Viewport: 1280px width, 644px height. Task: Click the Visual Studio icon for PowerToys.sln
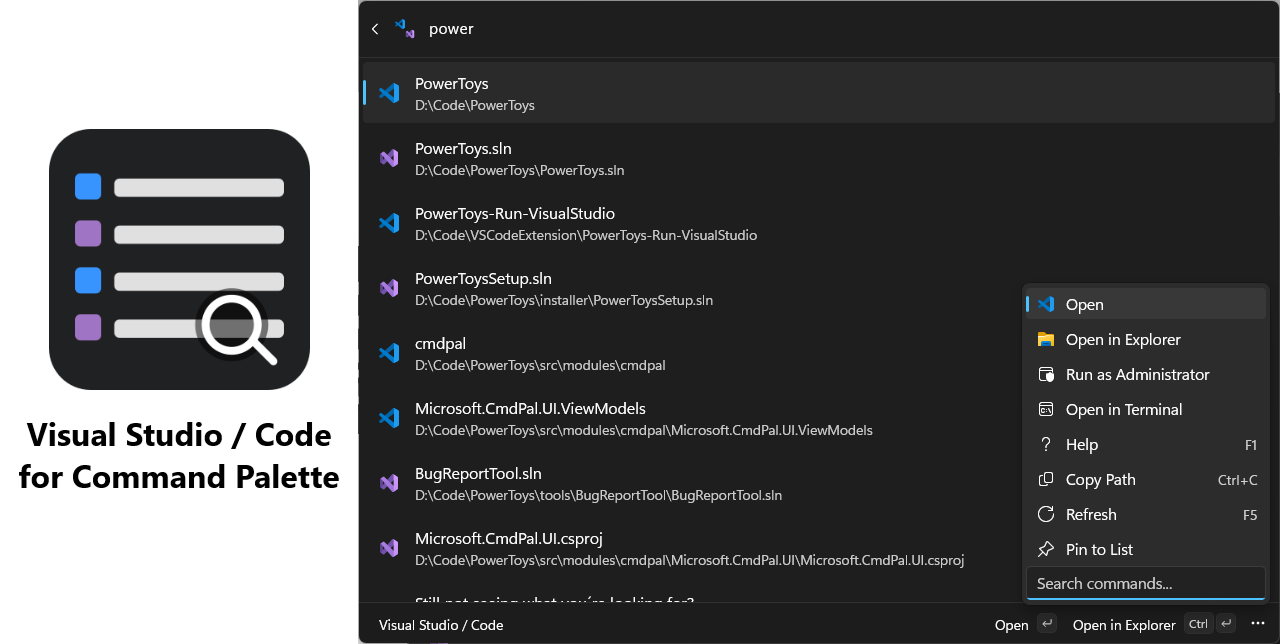pyautogui.click(x=389, y=158)
